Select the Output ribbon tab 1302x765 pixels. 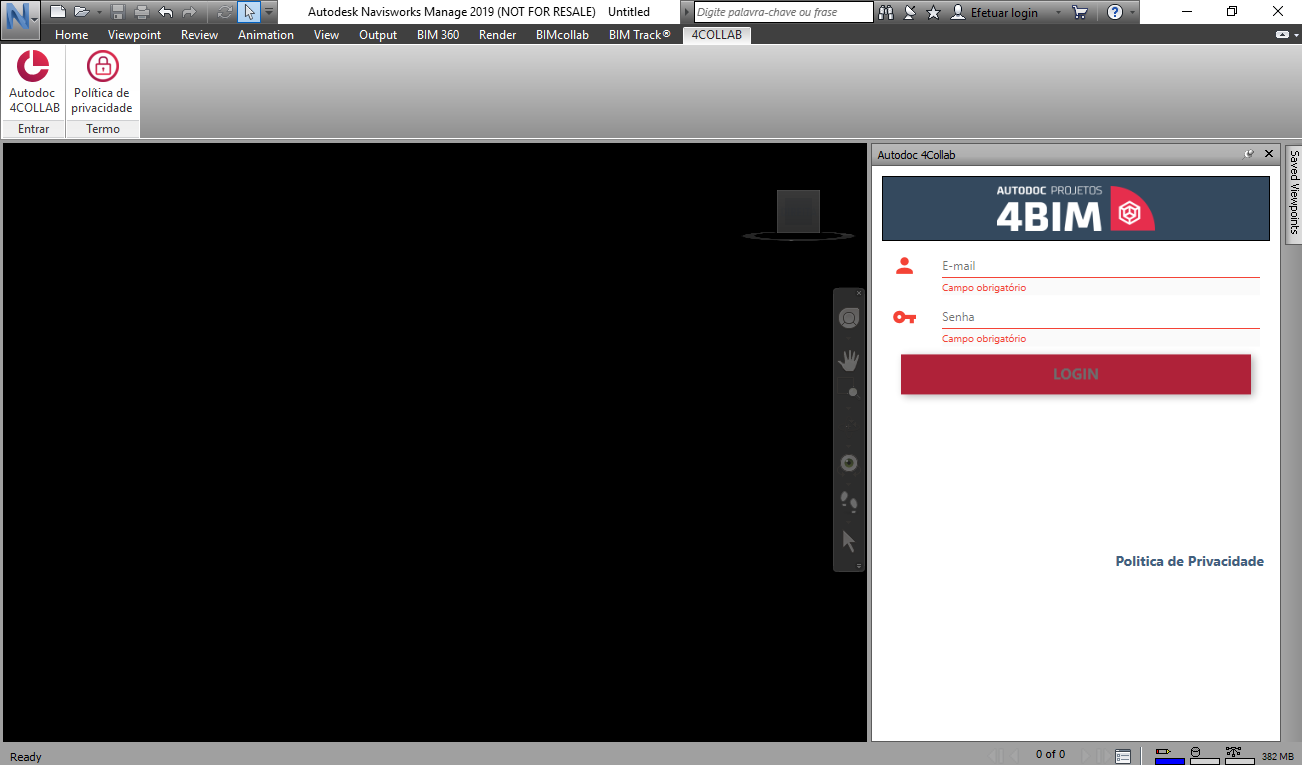pos(378,35)
